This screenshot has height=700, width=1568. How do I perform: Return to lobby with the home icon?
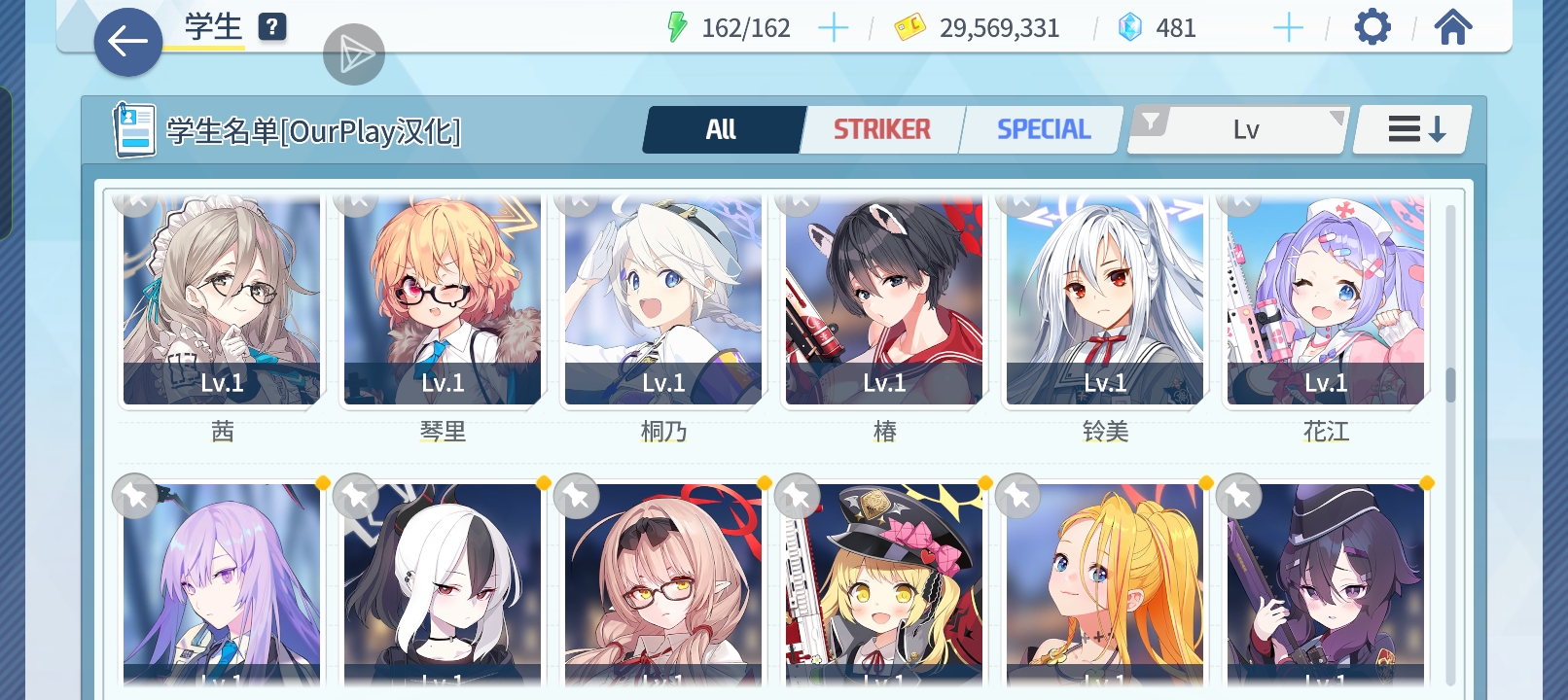[x=1453, y=27]
